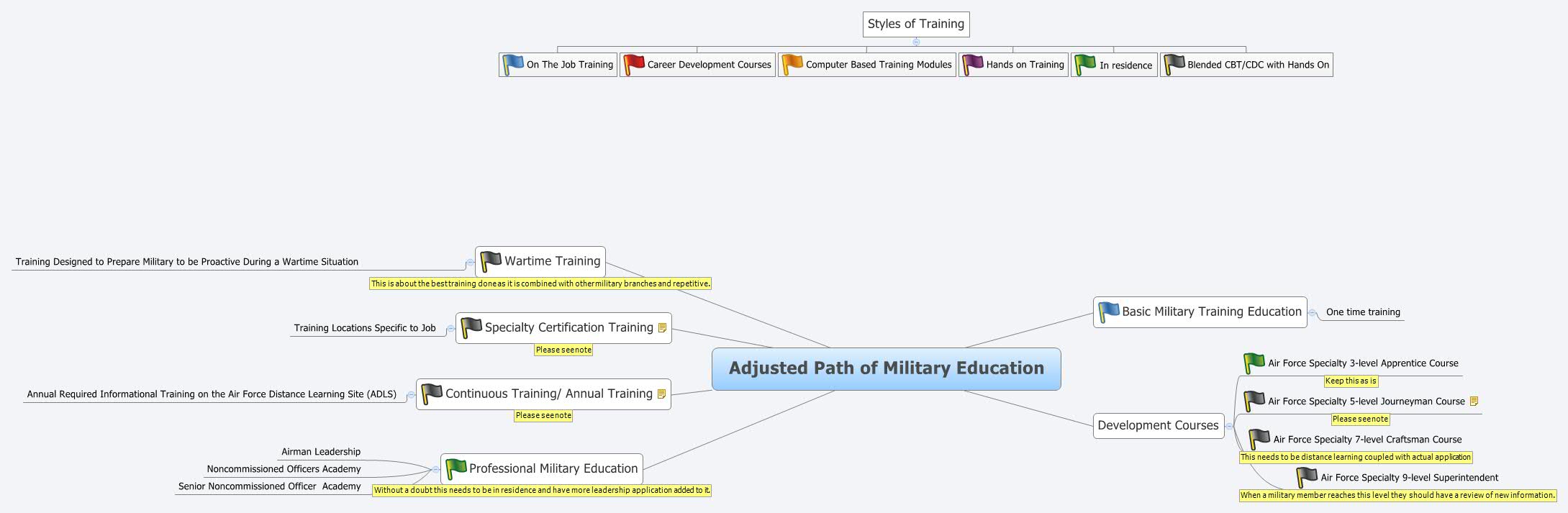Select the Annual Required Informational Training ADLS subtopic
Viewport: 1568px width, 513px height.
click(x=212, y=394)
